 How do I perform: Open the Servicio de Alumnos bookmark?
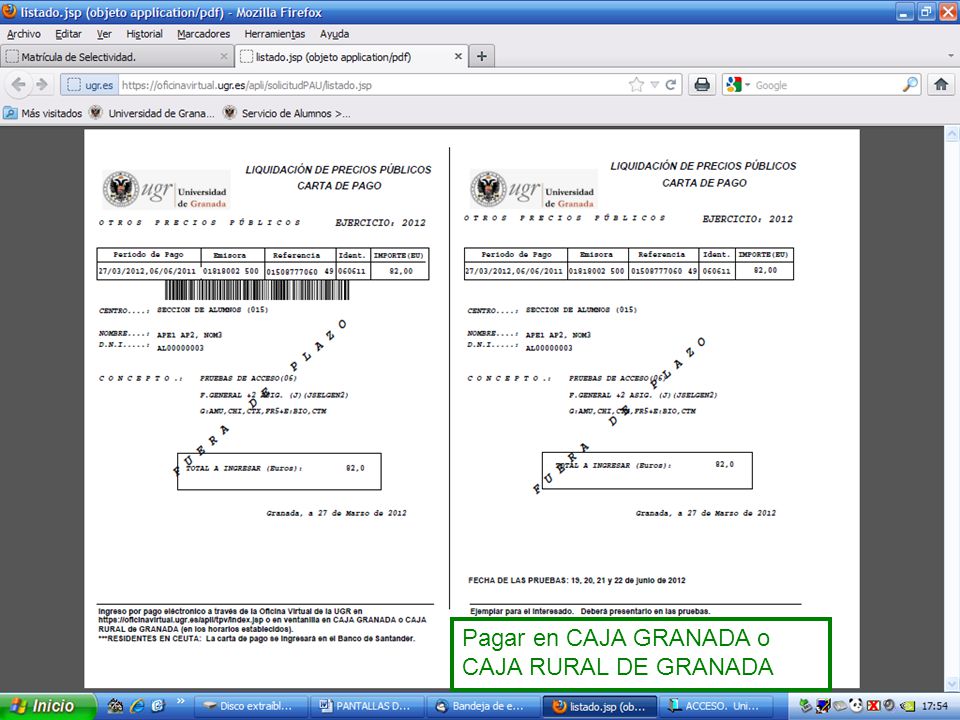coord(287,113)
